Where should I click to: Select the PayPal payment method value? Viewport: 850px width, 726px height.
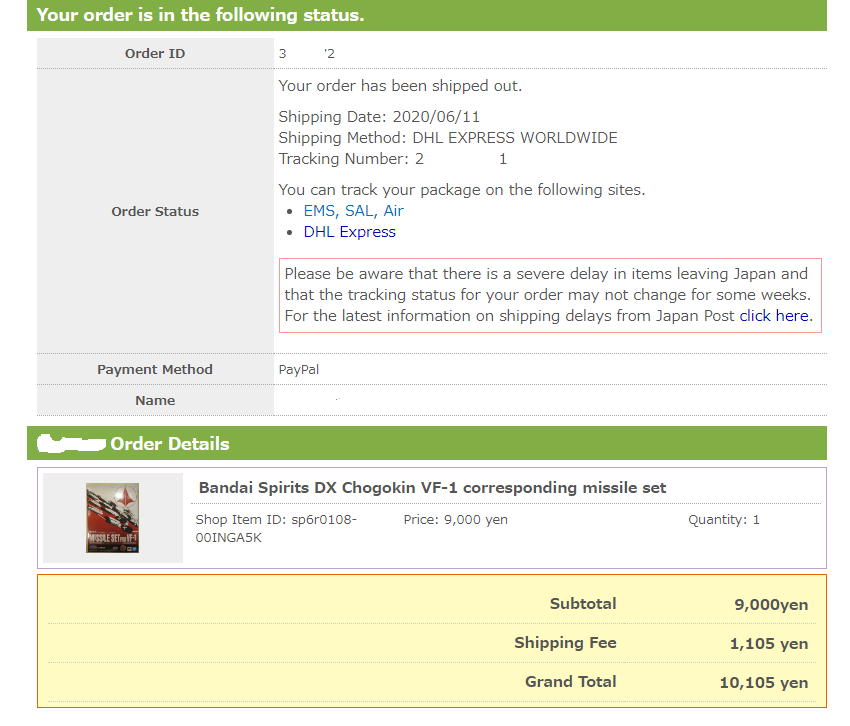[x=299, y=370]
